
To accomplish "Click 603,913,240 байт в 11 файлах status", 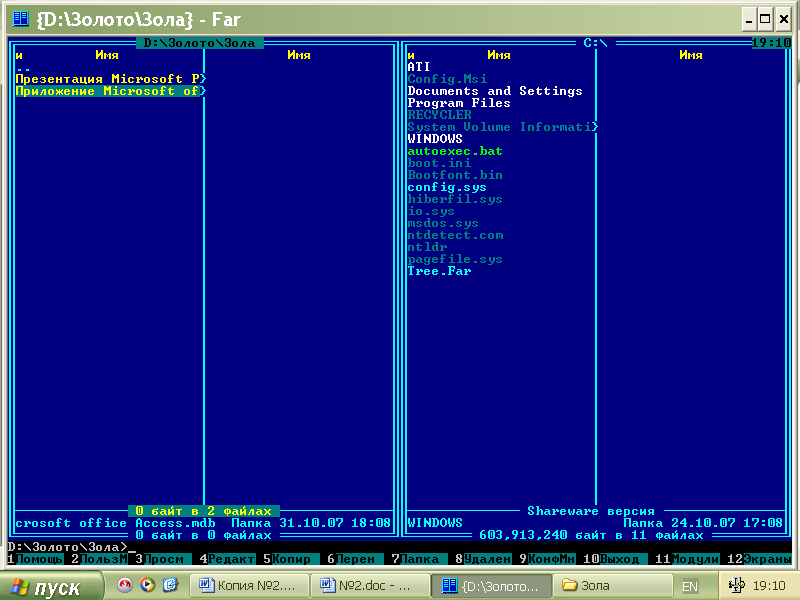I will [x=591, y=535].
